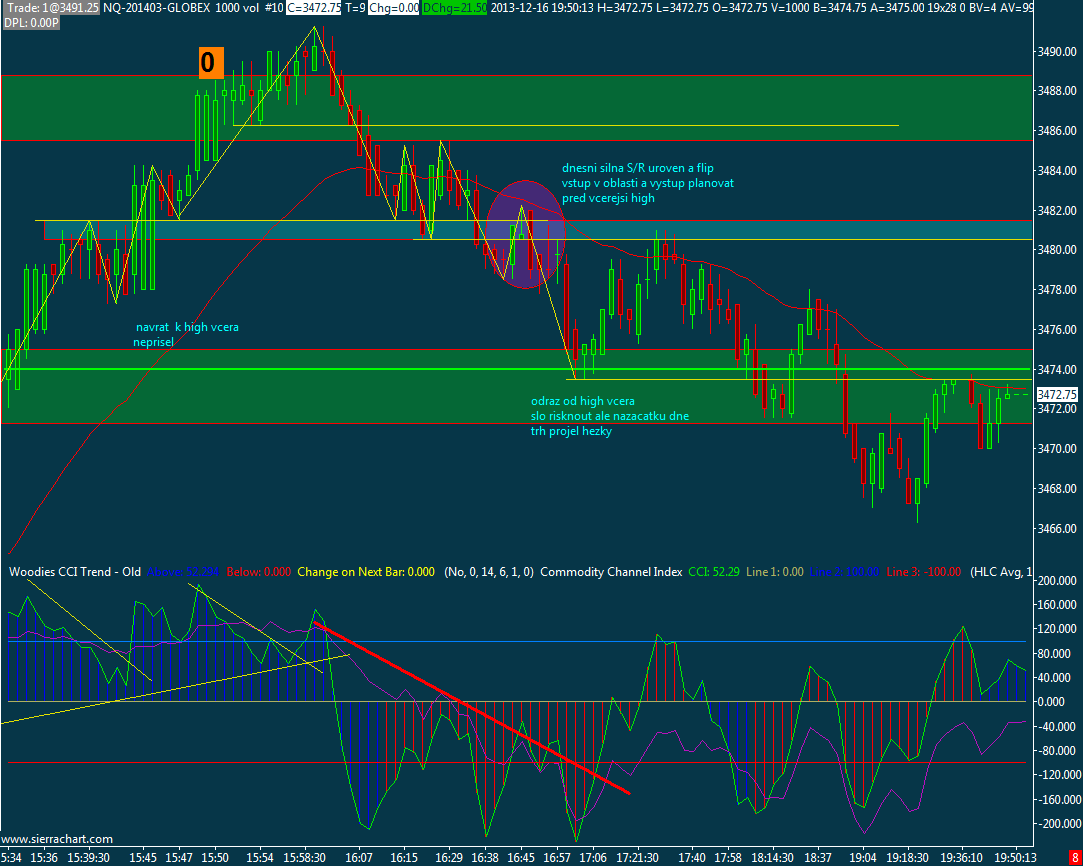The width and height of the screenshot is (1083, 866).
Task: Click the DPL: 0.00P label
Action: 31,23
